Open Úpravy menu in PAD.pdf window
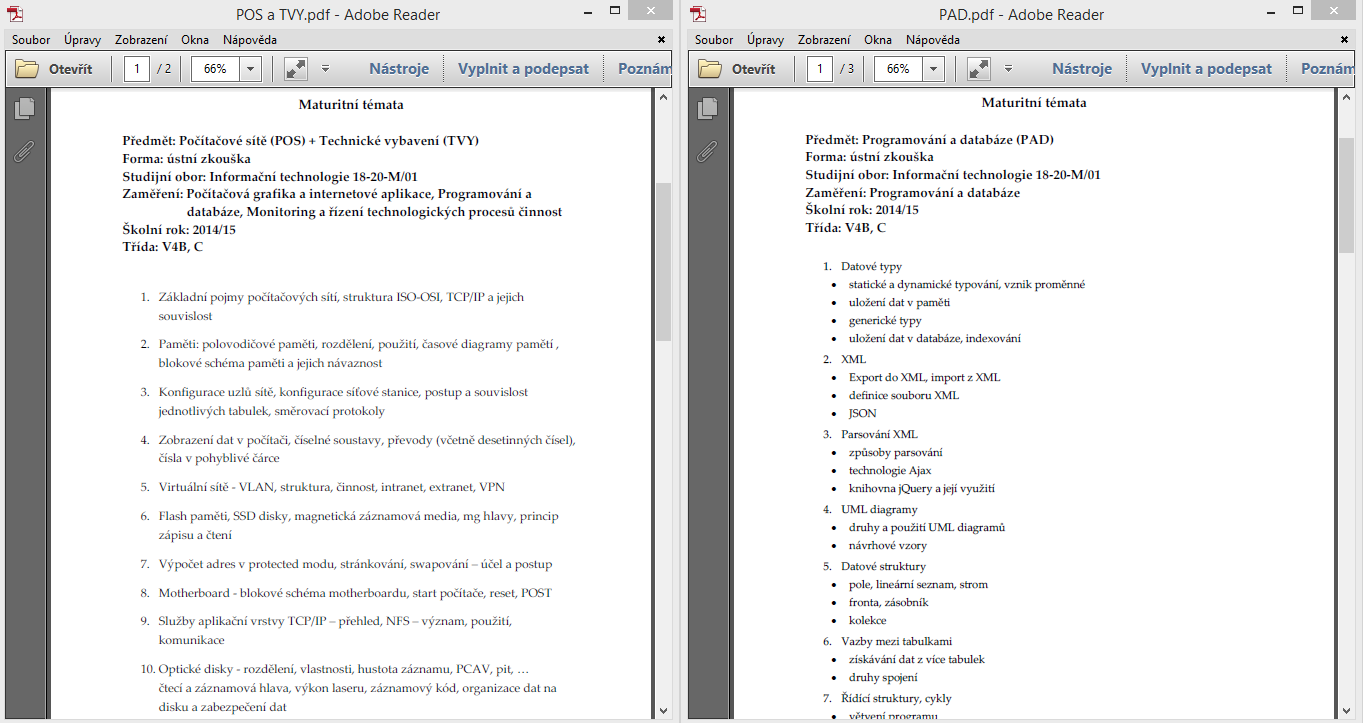Viewport: 1363px width, 723px height. (766, 40)
